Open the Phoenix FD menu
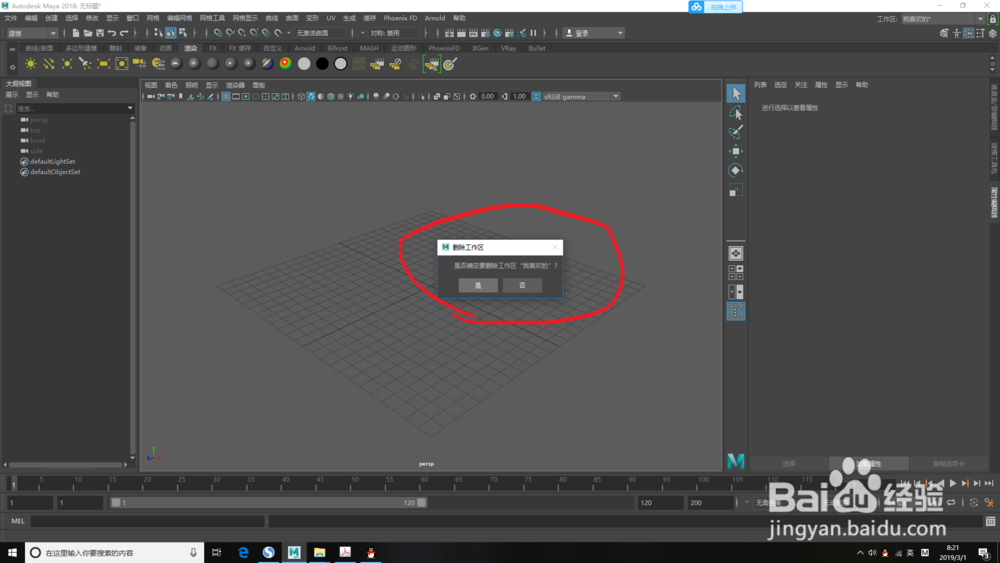The height and width of the screenshot is (563, 1000). pyautogui.click(x=400, y=18)
